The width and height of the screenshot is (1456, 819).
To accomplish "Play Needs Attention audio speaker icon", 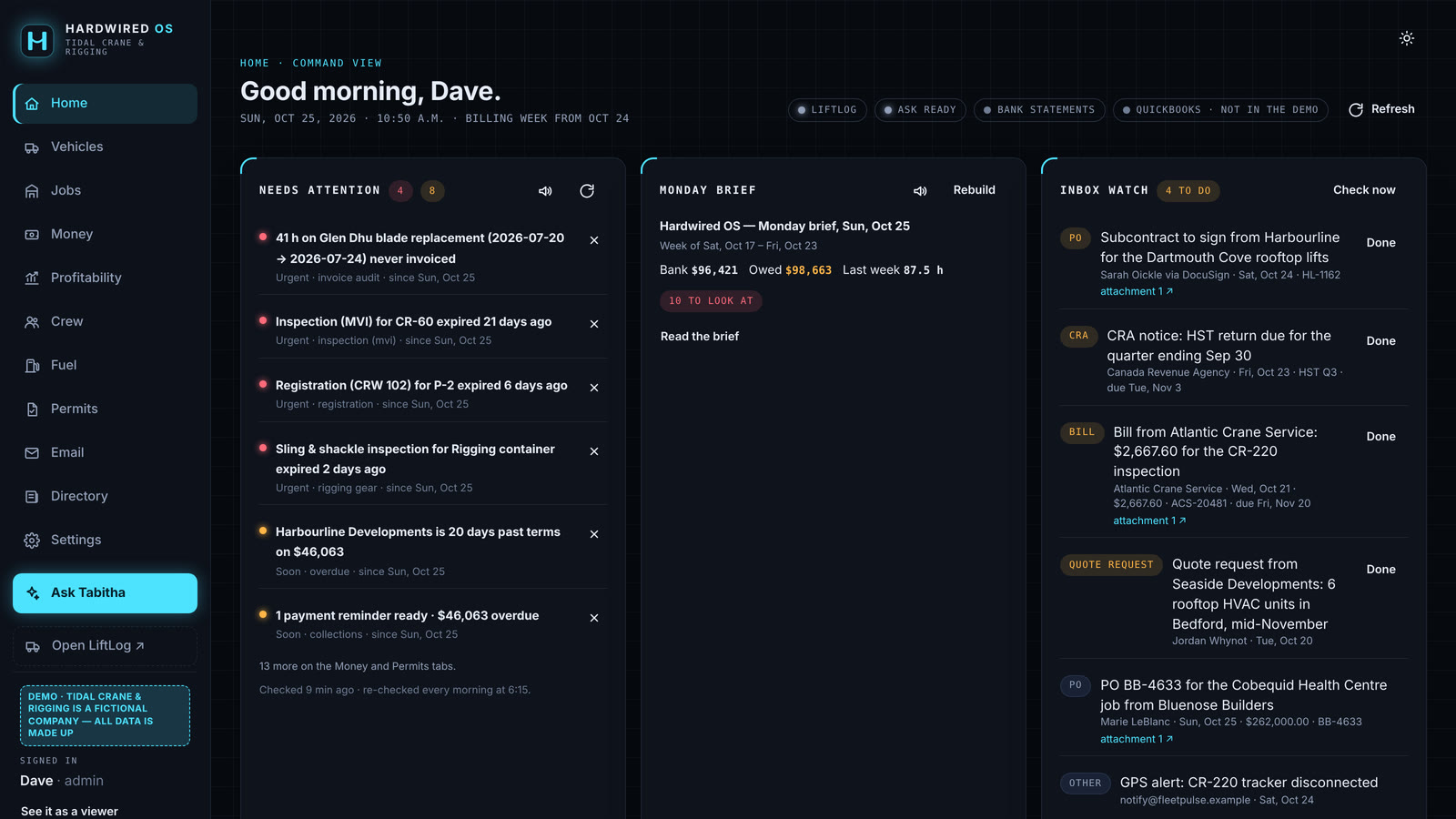I will [x=545, y=191].
